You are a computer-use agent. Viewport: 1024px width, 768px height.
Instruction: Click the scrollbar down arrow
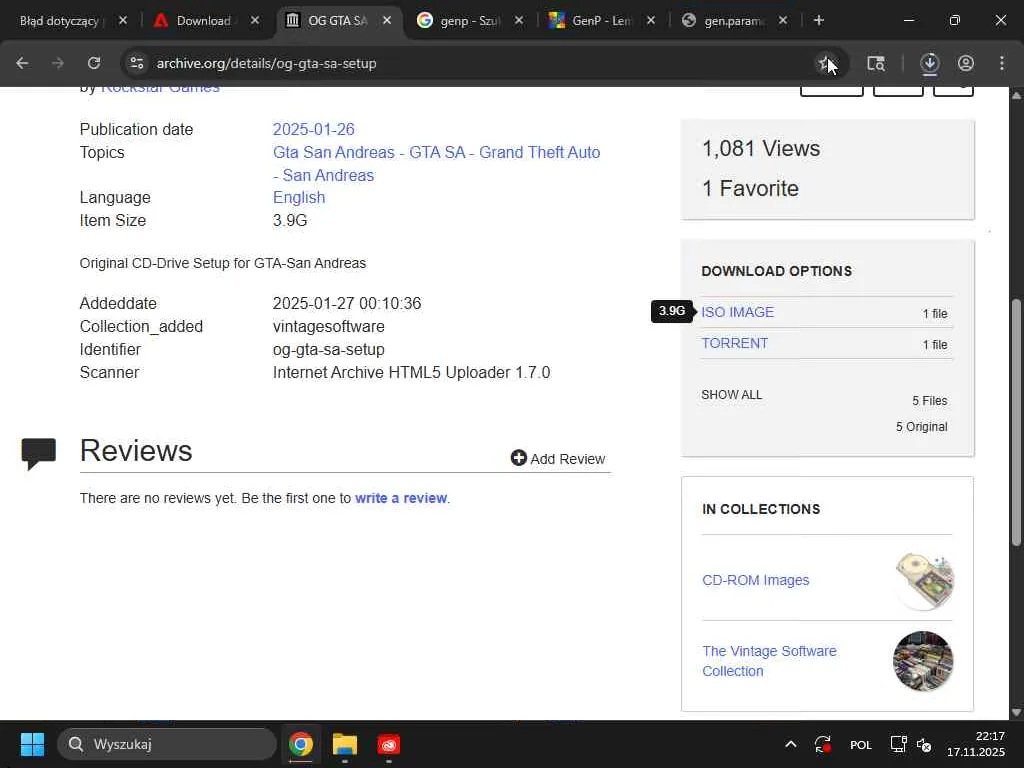pyautogui.click(x=1016, y=712)
